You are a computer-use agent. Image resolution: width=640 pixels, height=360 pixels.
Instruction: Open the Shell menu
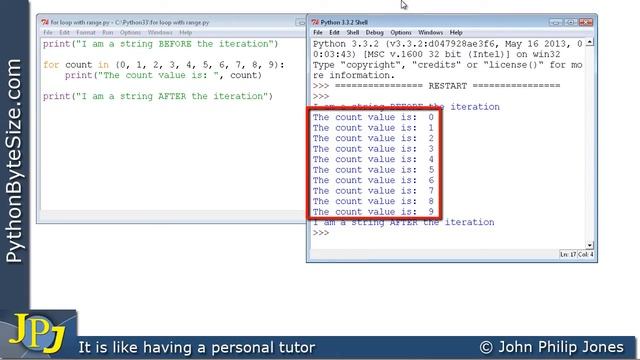click(x=353, y=32)
